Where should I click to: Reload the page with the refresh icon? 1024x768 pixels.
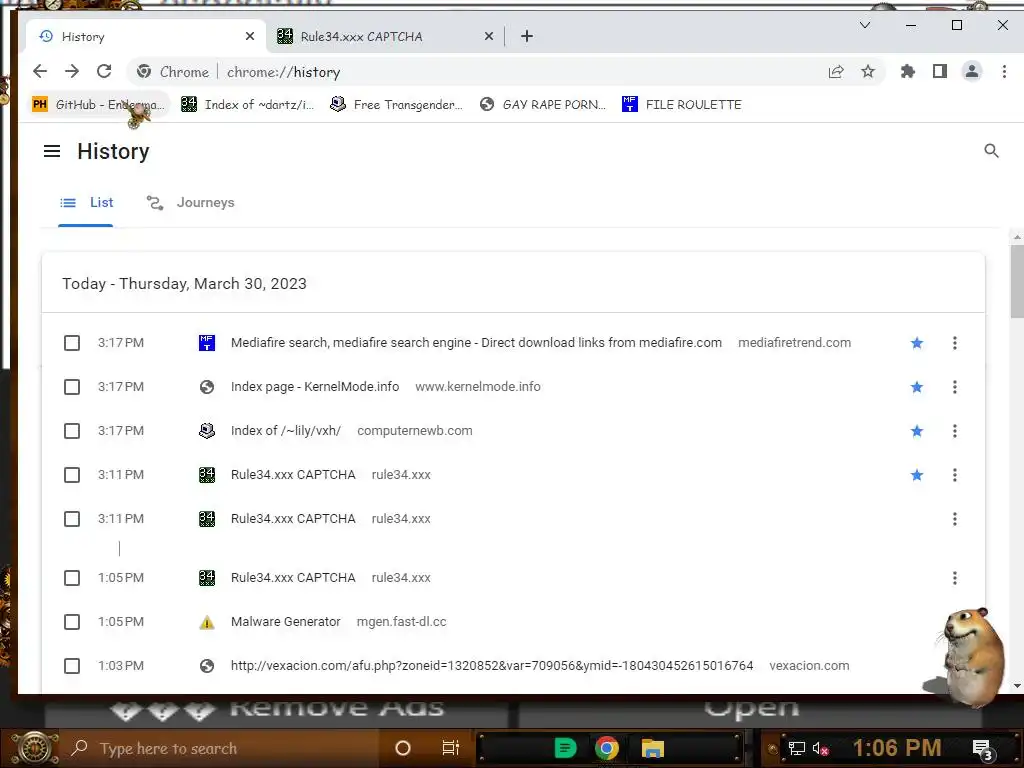click(x=104, y=71)
